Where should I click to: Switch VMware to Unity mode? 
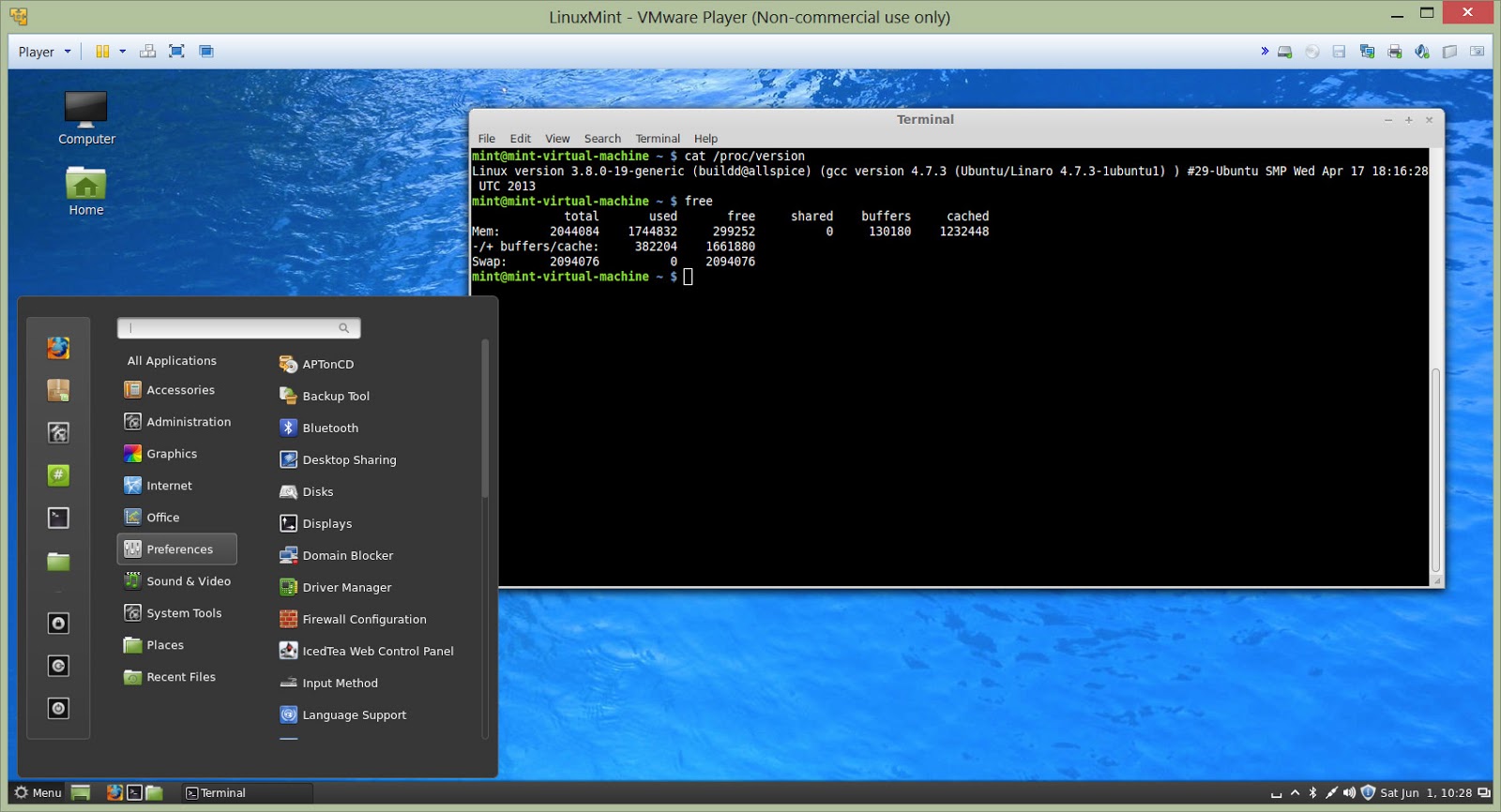(x=206, y=52)
